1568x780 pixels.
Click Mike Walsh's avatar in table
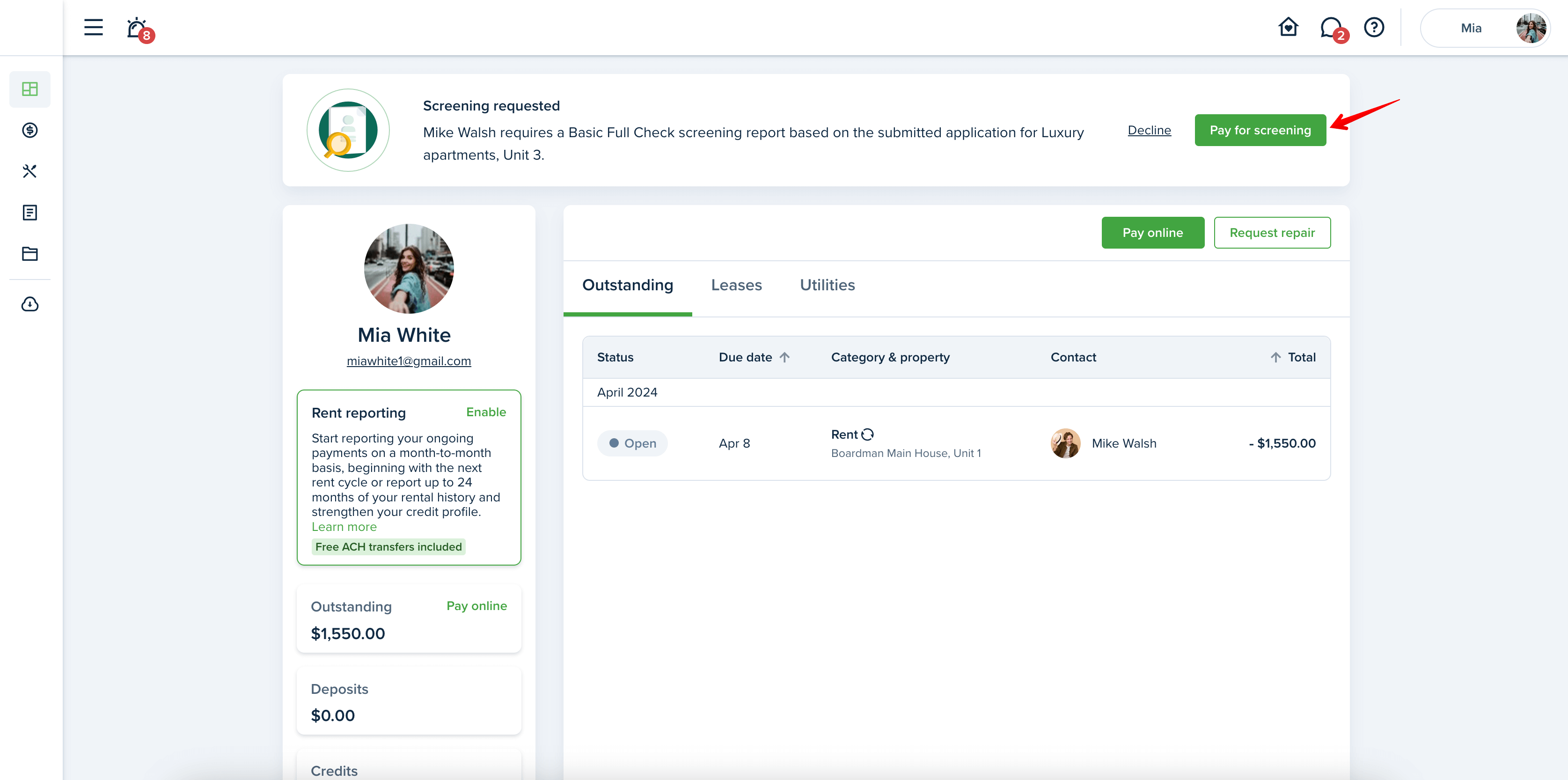[1065, 443]
